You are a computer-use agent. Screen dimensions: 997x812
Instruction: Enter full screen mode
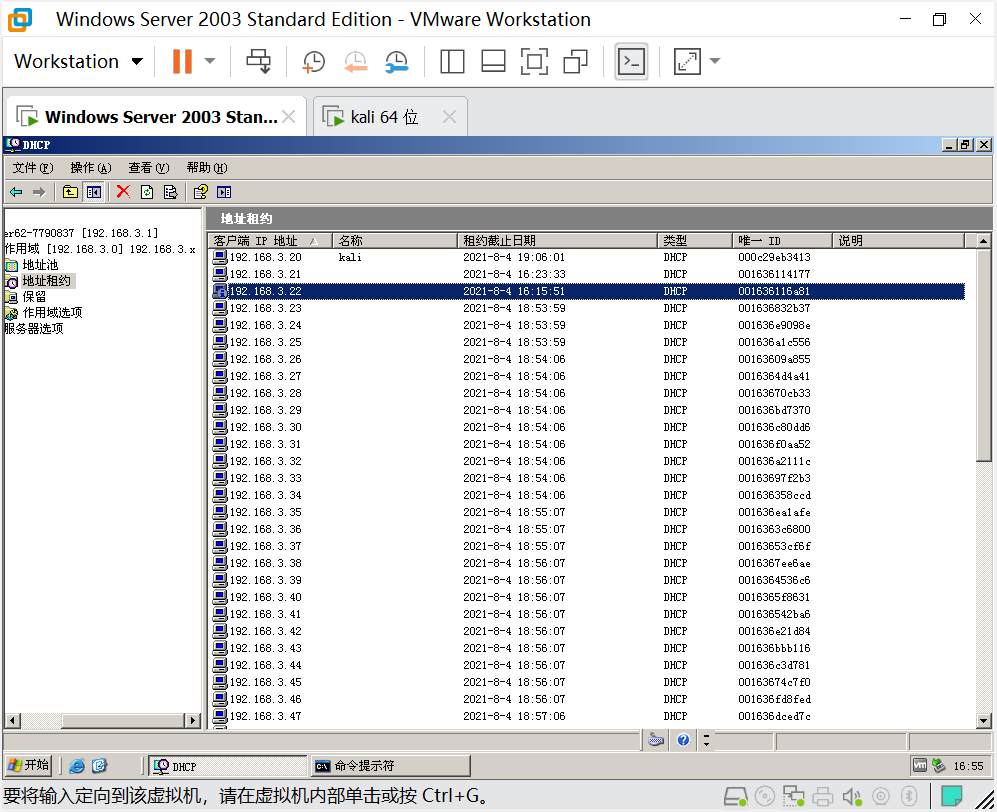pos(534,62)
